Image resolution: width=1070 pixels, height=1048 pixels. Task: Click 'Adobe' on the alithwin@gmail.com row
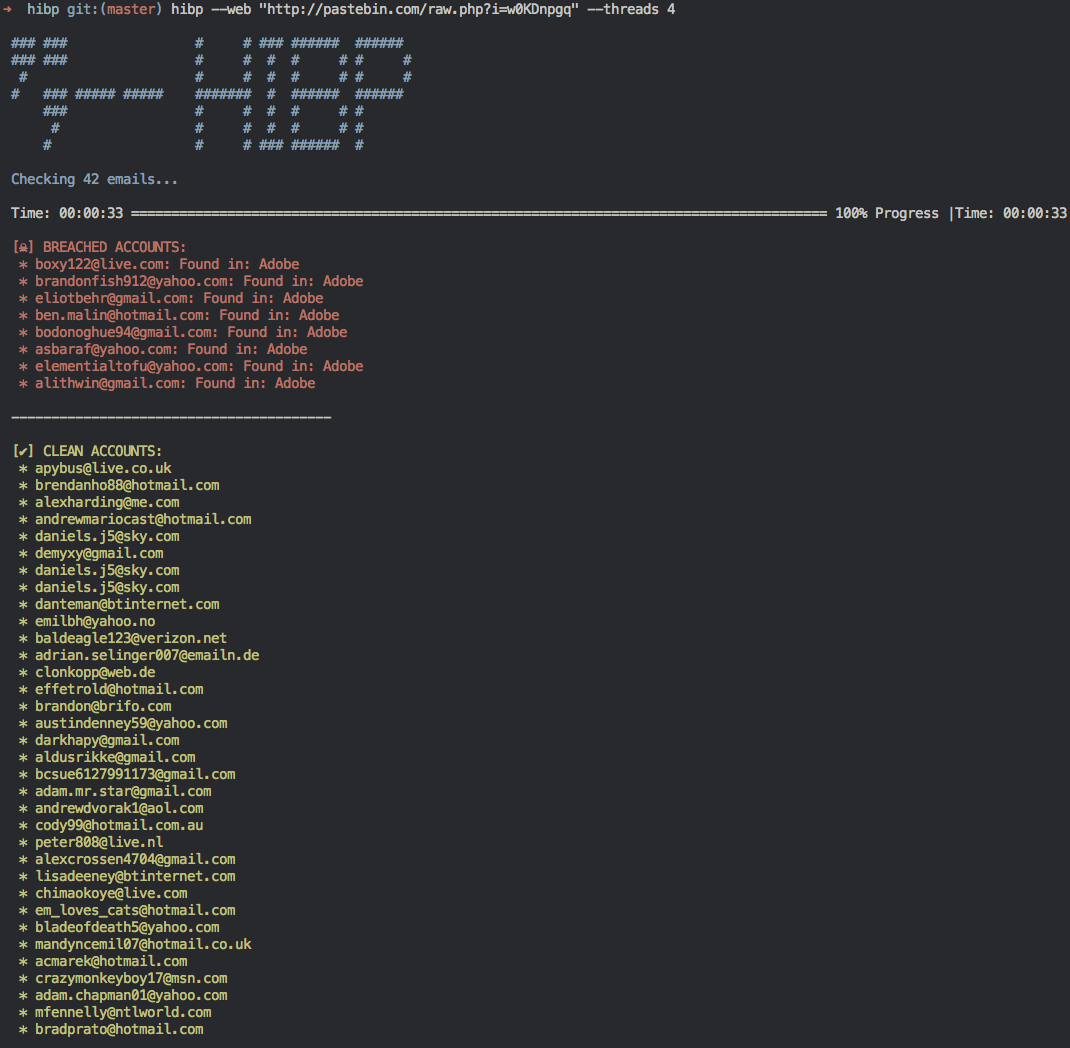pos(295,384)
